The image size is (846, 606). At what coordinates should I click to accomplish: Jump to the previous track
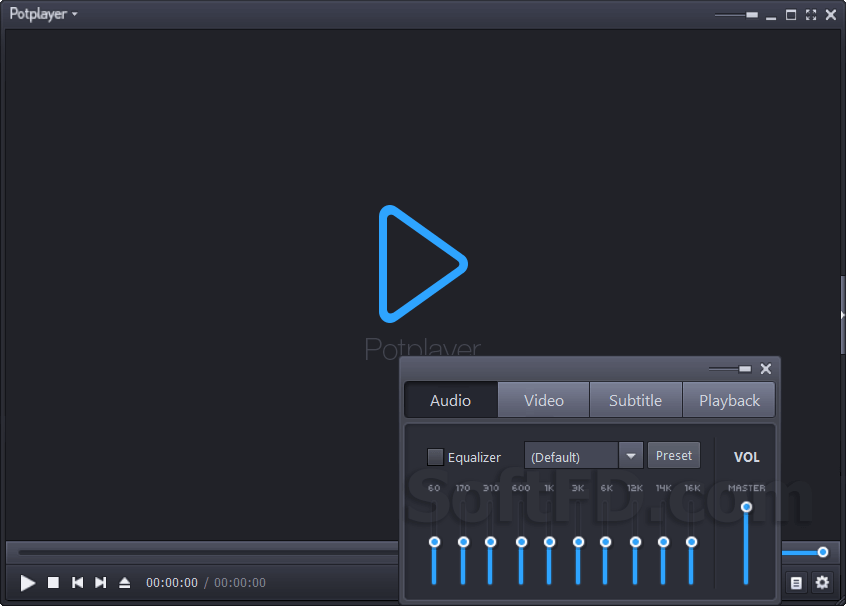coord(77,583)
